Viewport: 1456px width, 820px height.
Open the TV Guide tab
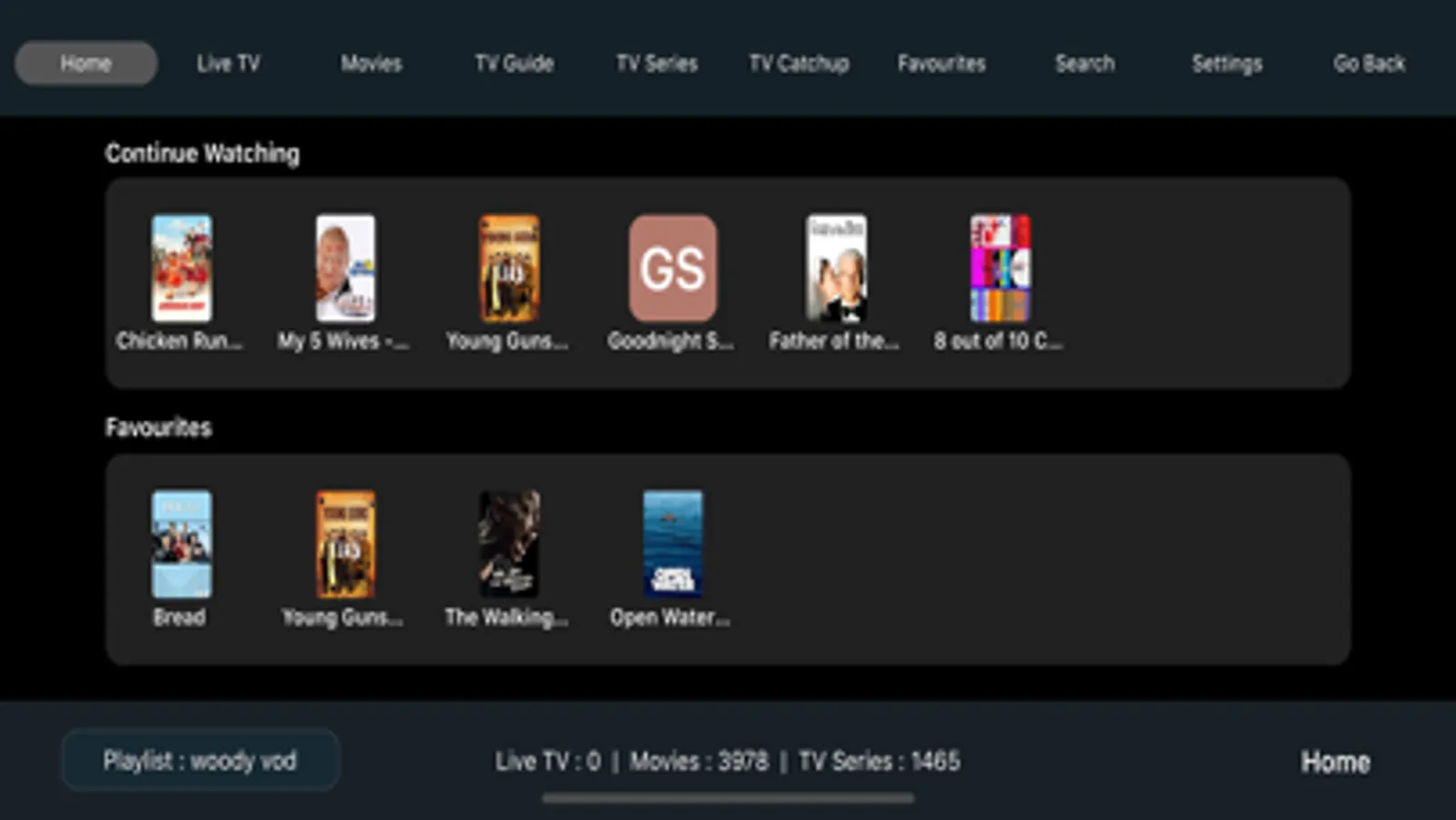click(x=514, y=63)
